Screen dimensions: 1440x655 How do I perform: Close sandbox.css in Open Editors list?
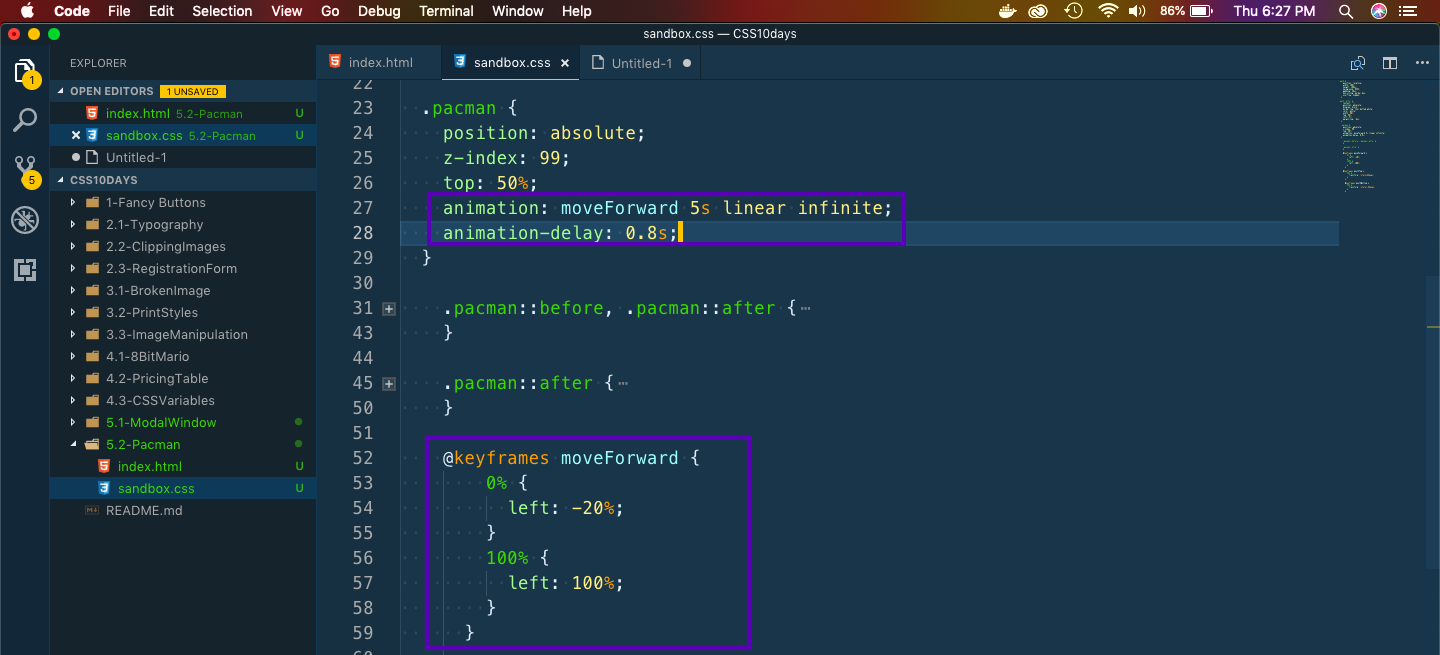point(76,135)
